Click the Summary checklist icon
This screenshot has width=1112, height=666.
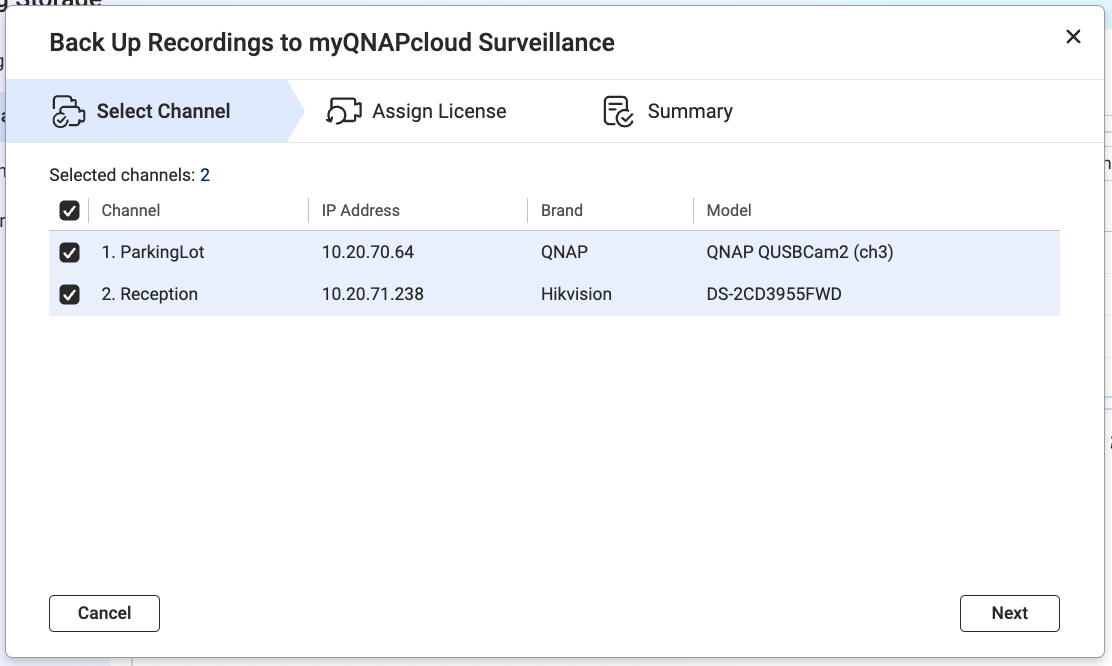point(618,111)
